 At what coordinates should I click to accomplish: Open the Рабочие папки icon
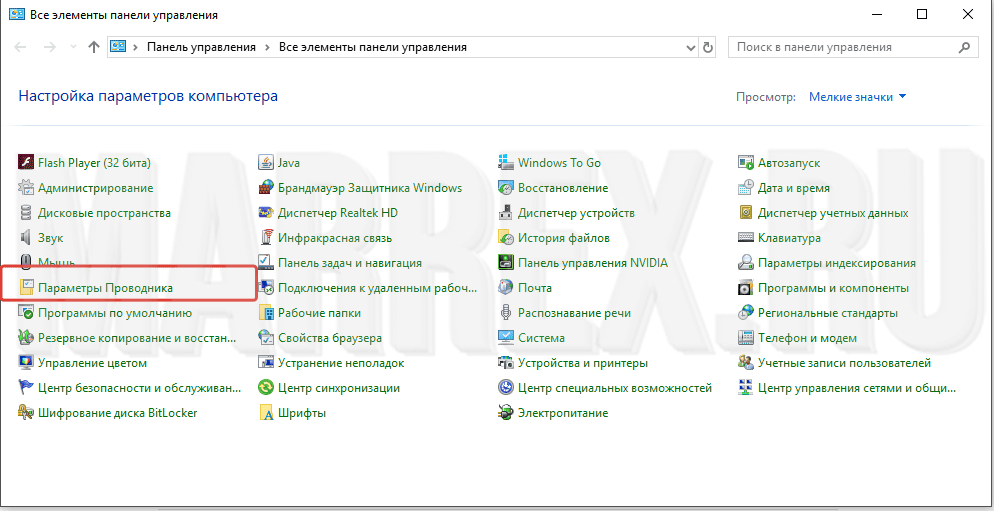pyautogui.click(x=266, y=313)
